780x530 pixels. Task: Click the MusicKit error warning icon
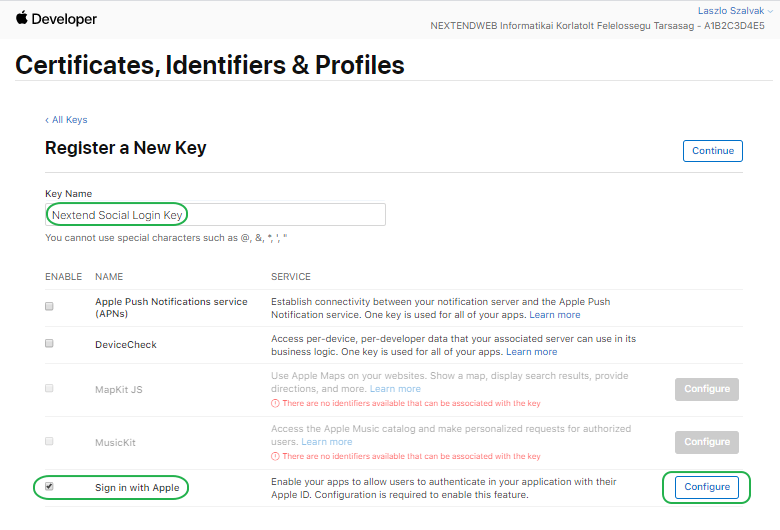275,456
